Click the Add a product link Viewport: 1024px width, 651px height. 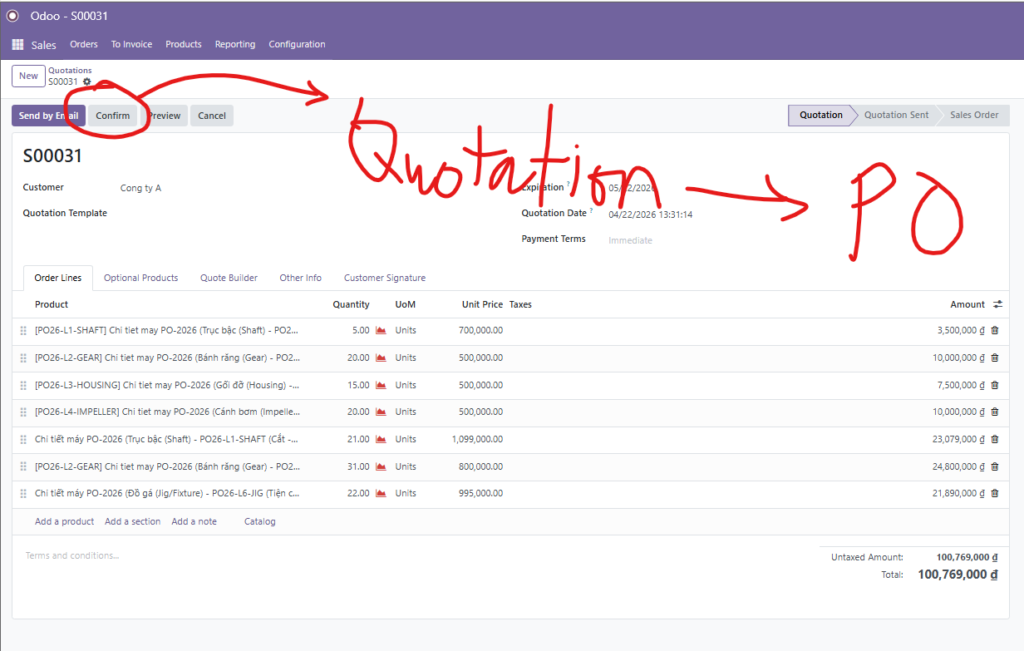pyautogui.click(x=64, y=521)
